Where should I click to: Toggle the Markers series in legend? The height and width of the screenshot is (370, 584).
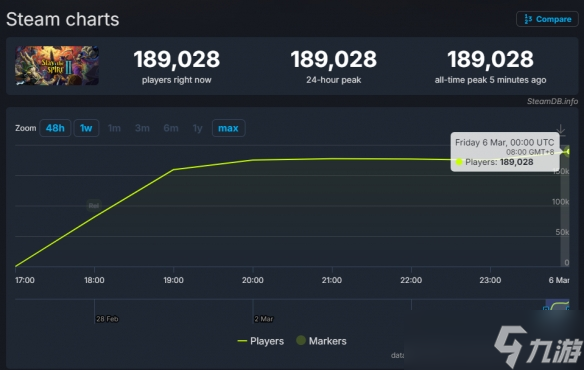[321, 341]
